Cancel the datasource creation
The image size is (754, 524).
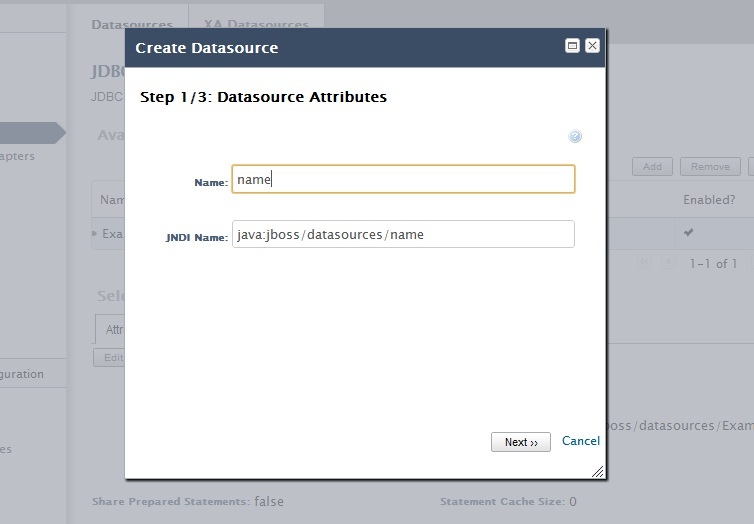point(581,441)
